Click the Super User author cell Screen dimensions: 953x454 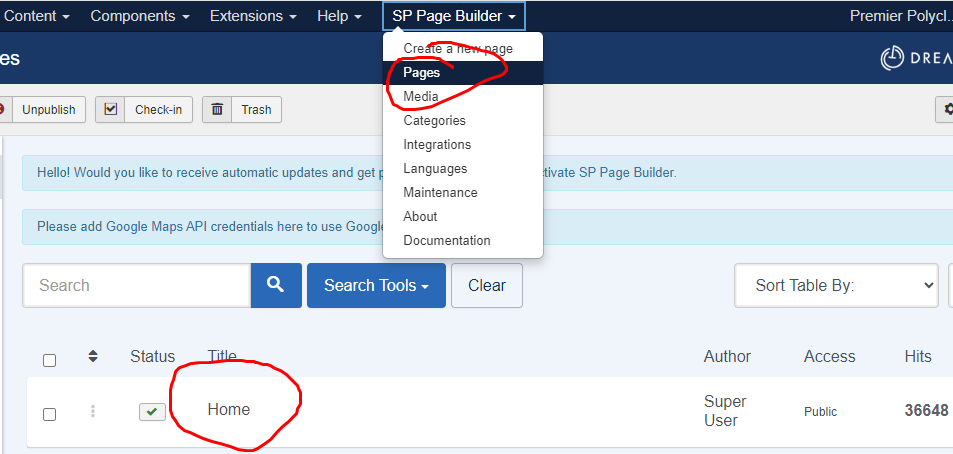click(x=725, y=411)
